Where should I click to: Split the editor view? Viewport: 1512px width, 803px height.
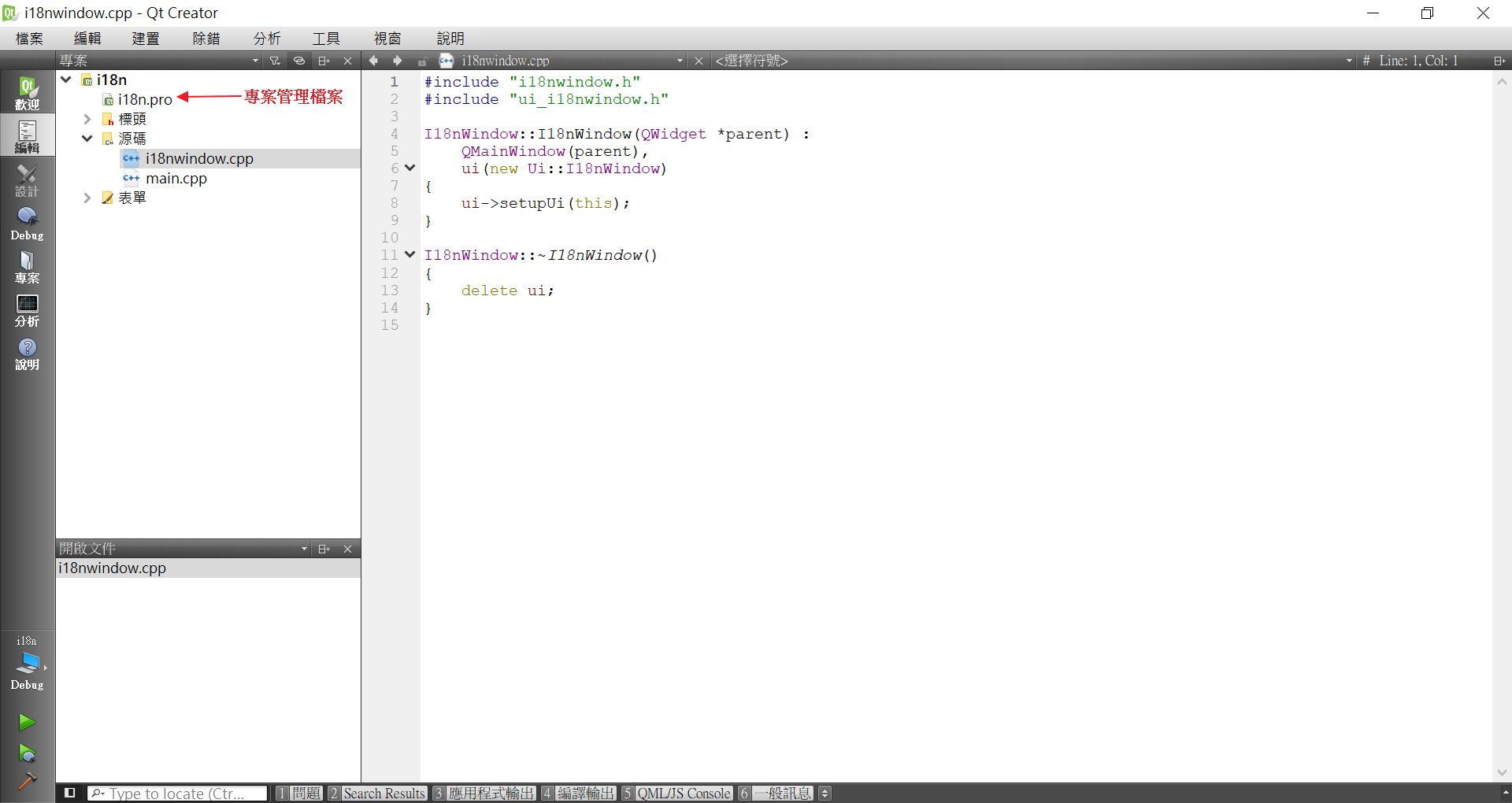coord(1499,61)
